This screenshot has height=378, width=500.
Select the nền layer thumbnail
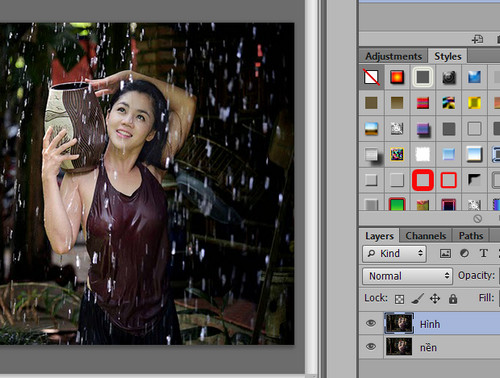point(399,347)
